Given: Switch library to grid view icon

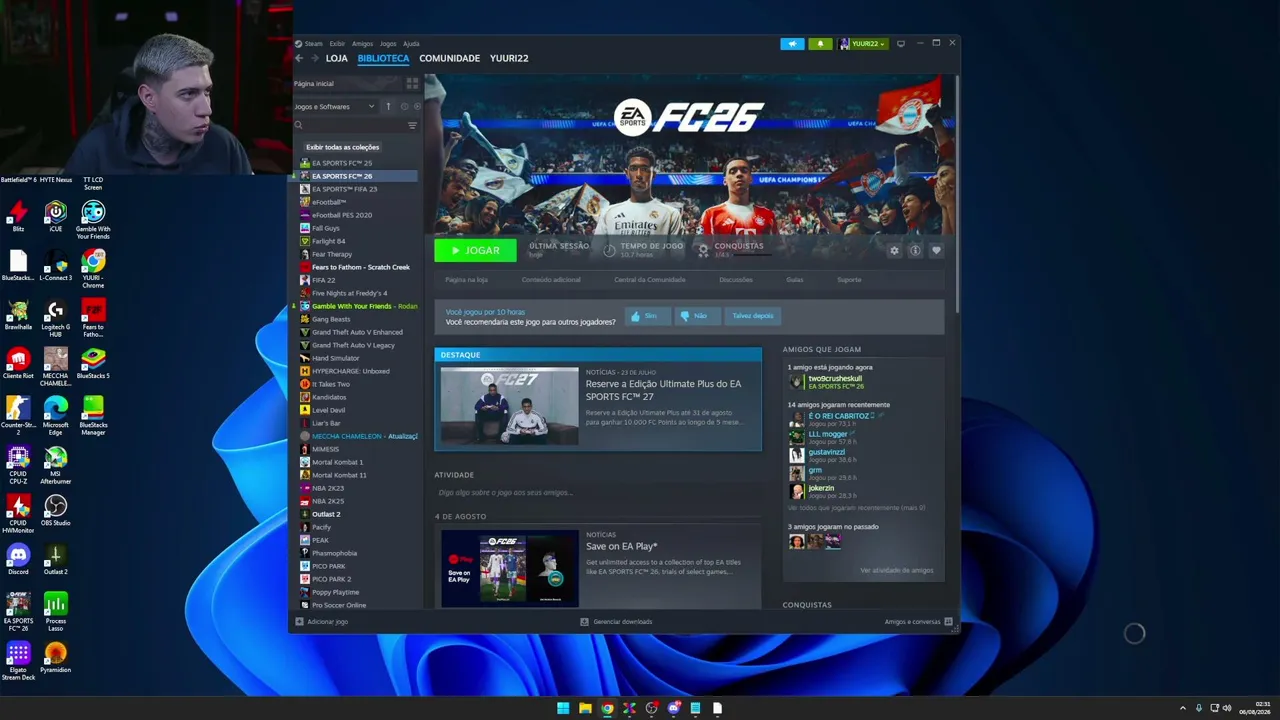Looking at the screenshot, I should pos(412,84).
